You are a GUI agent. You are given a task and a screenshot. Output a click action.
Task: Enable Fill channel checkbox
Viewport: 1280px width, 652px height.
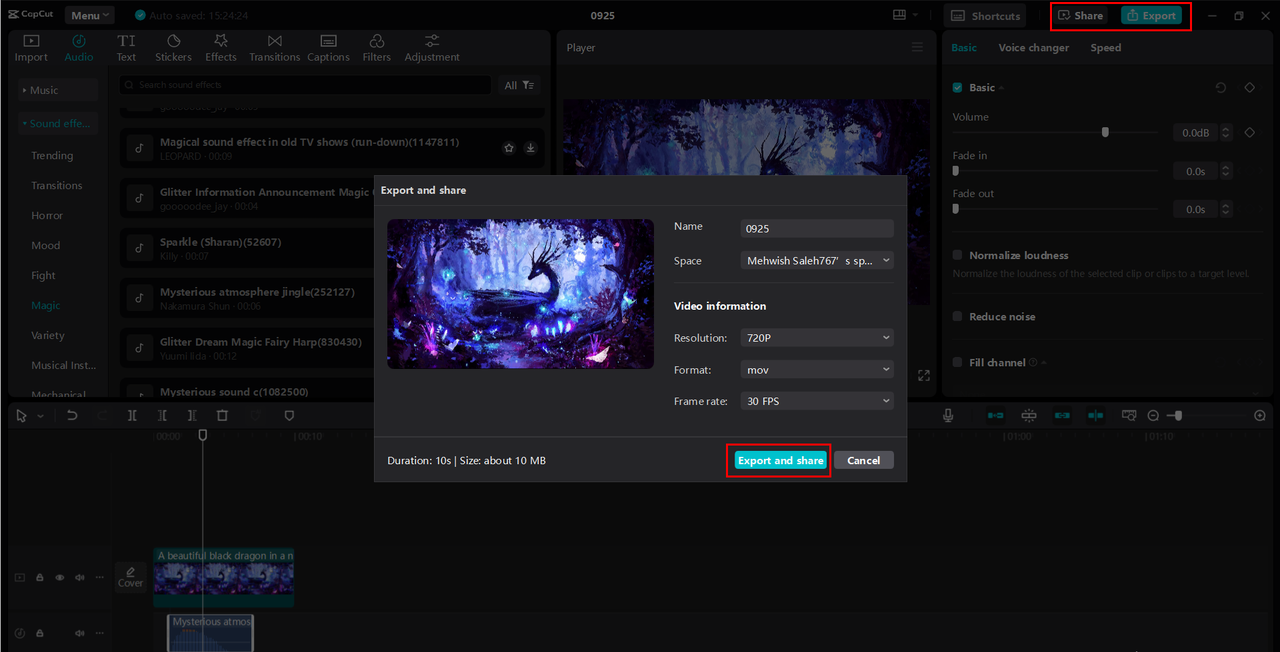point(957,362)
